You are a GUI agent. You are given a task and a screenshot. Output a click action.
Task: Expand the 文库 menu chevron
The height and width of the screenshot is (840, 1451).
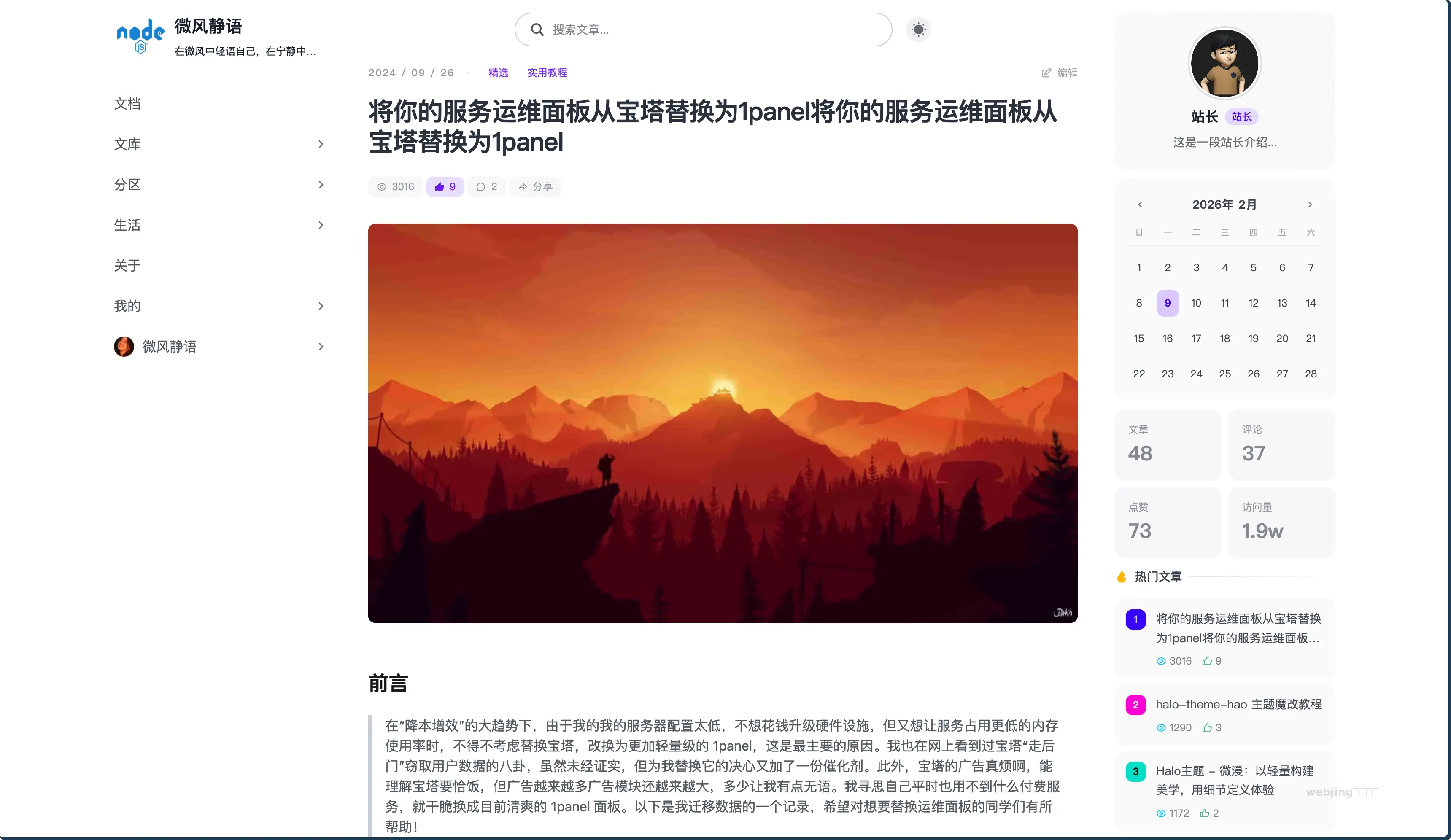point(321,144)
